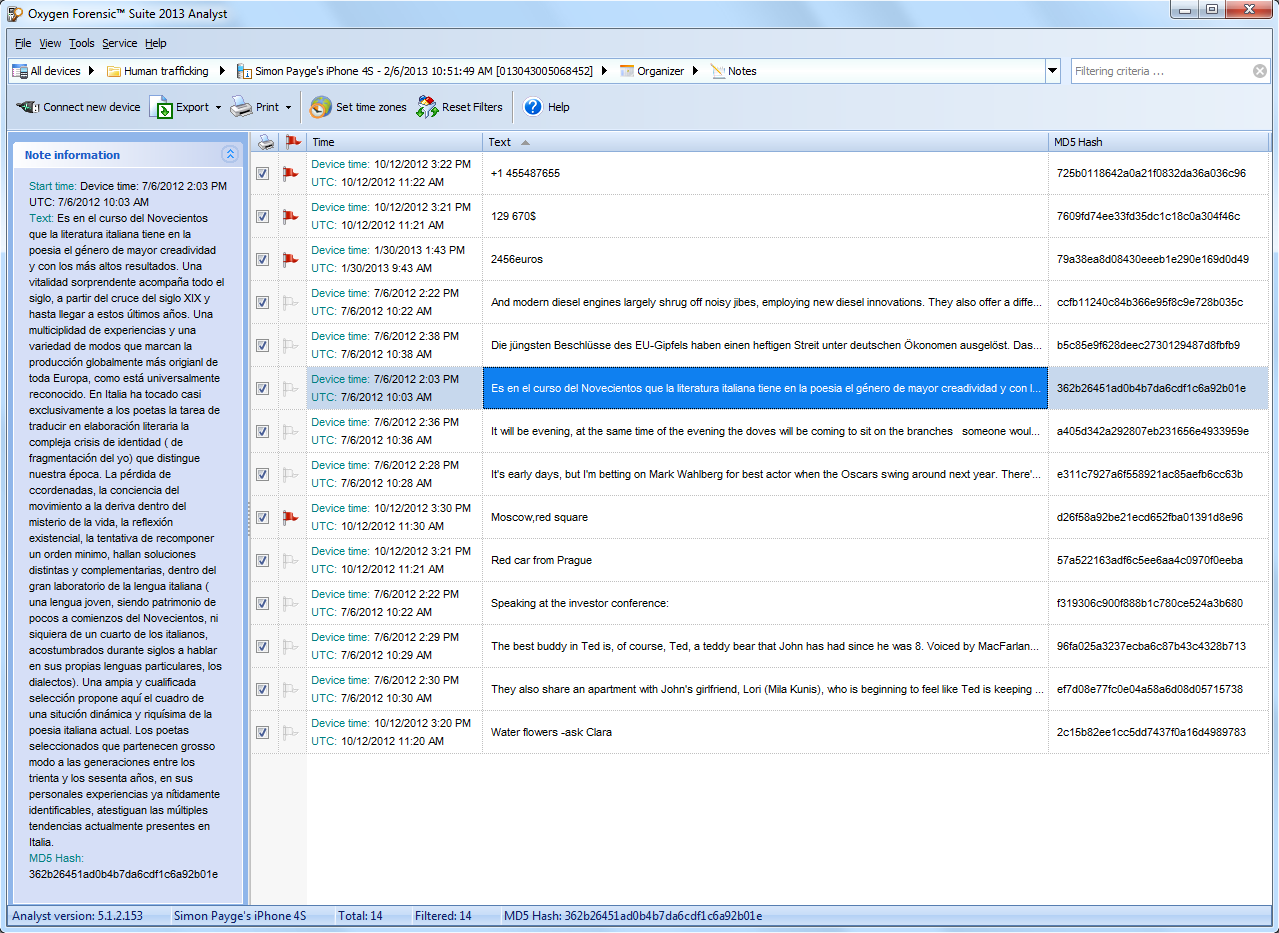Toggle the flag on the +1 455487655 note
1279x933 pixels.
click(x=291, y=173)
